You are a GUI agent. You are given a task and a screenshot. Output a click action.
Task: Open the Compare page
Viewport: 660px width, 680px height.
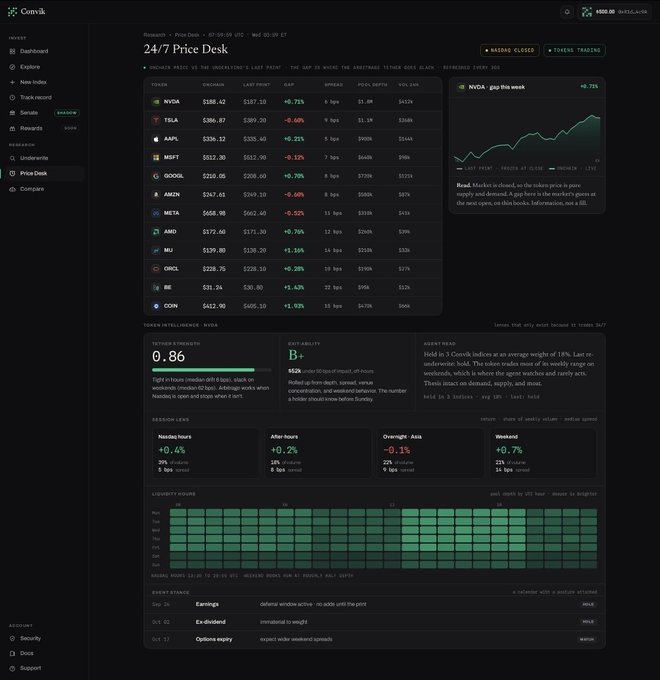(x=32, y=189)
